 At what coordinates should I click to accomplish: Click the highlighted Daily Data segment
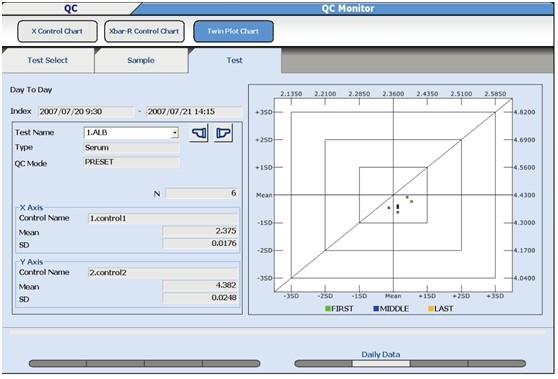pos(381,363)
